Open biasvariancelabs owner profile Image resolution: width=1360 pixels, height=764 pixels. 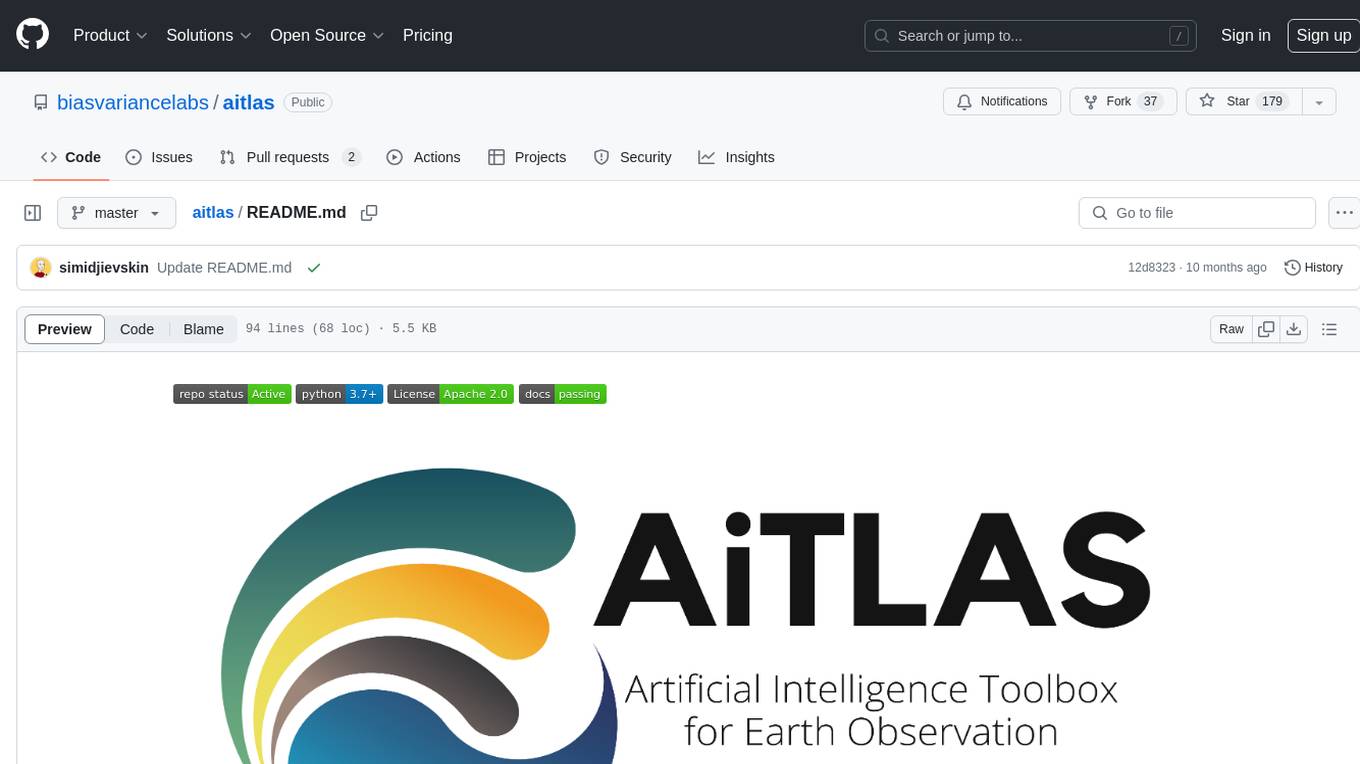coord(133,102)
